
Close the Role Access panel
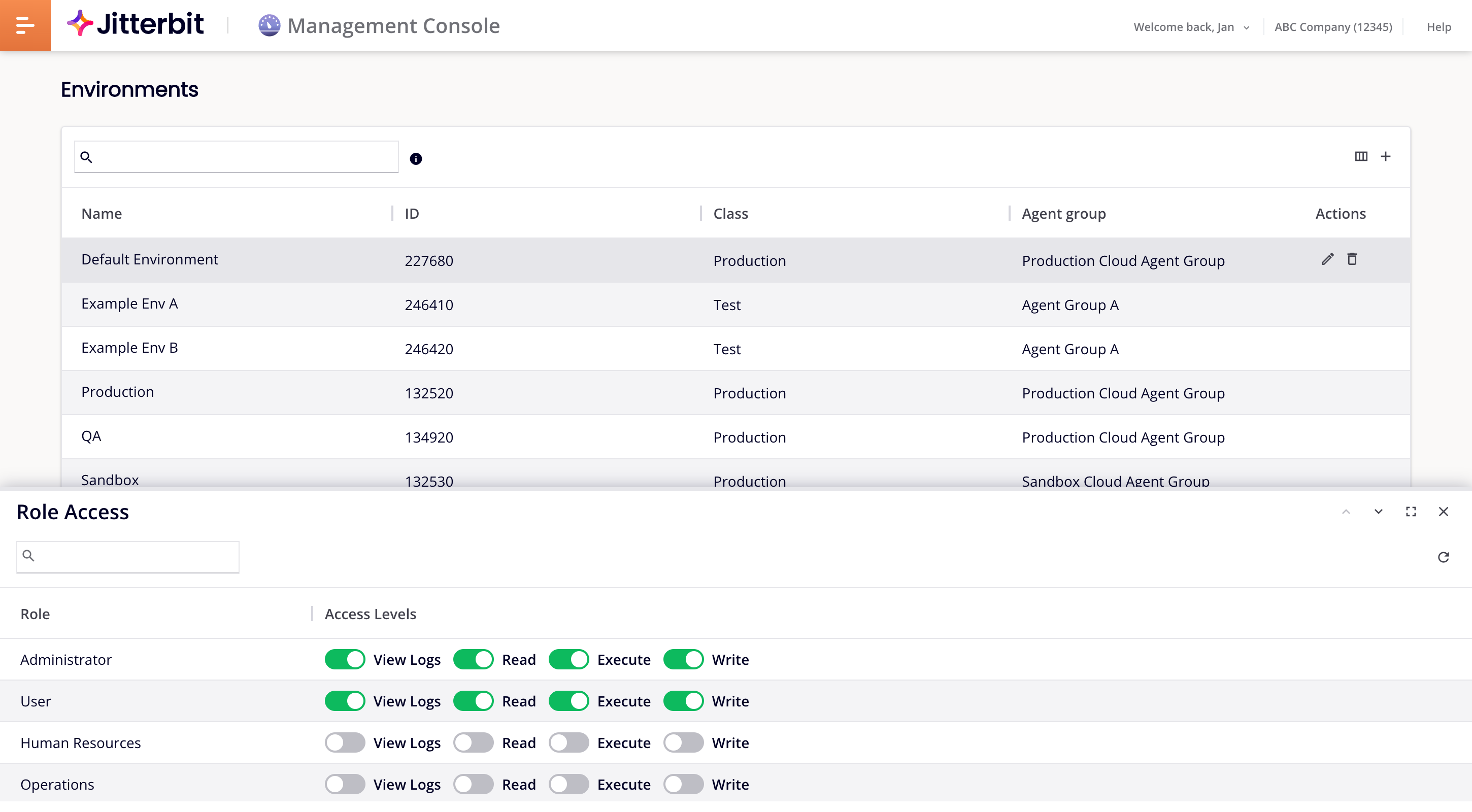[x=1444, y=512]
